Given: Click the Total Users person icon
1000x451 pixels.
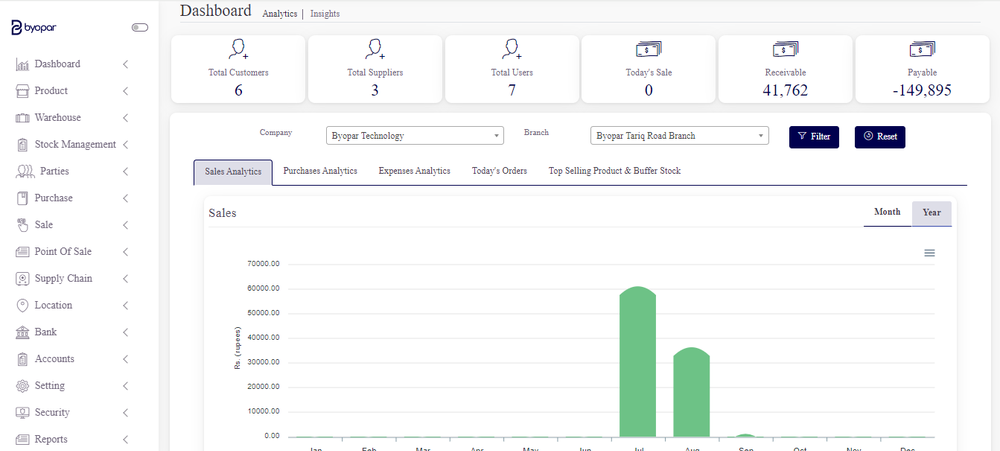Looking at the screenshot, I should tap(512, 49).
